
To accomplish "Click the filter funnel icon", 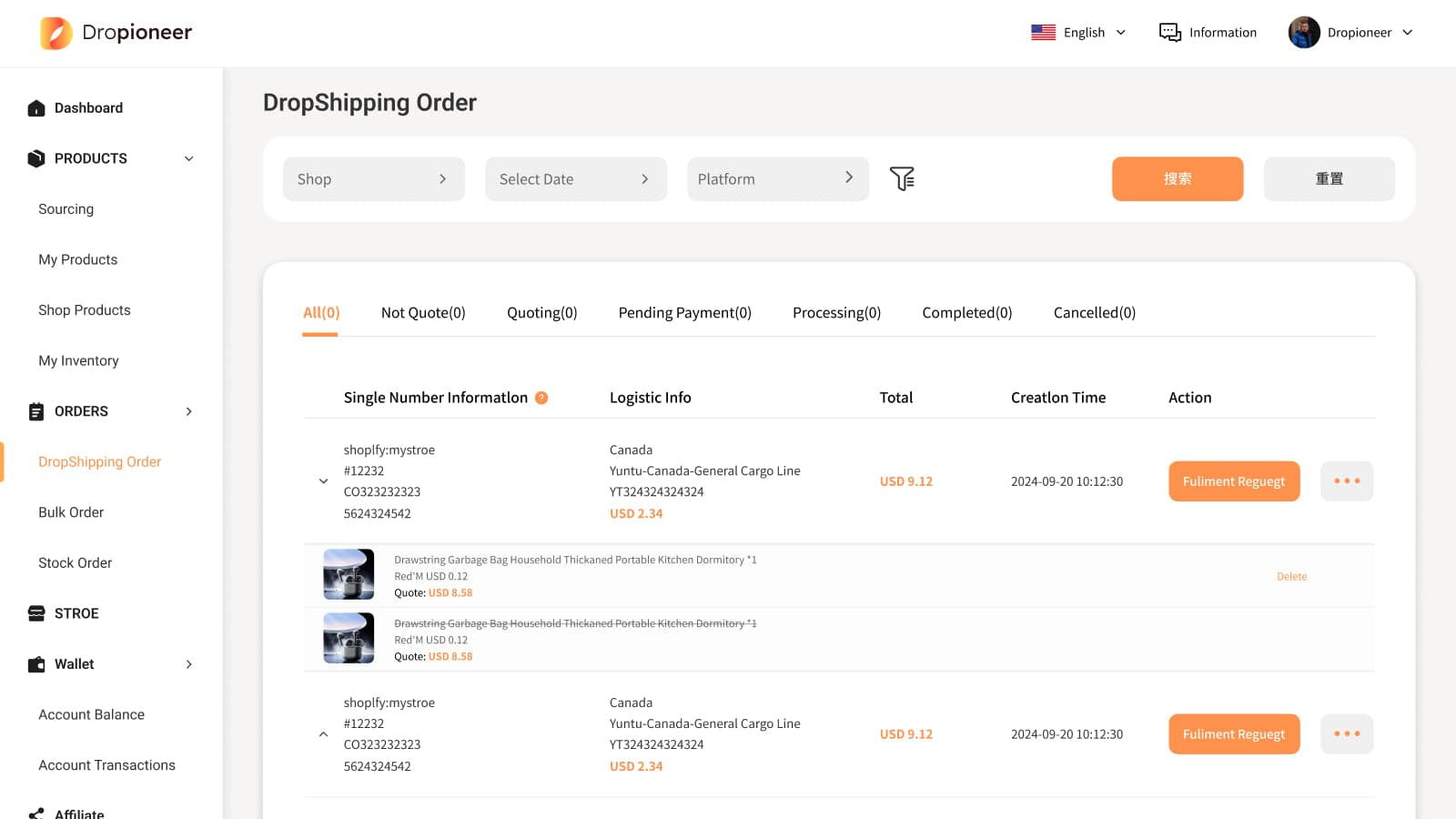I will coord(902,178).
